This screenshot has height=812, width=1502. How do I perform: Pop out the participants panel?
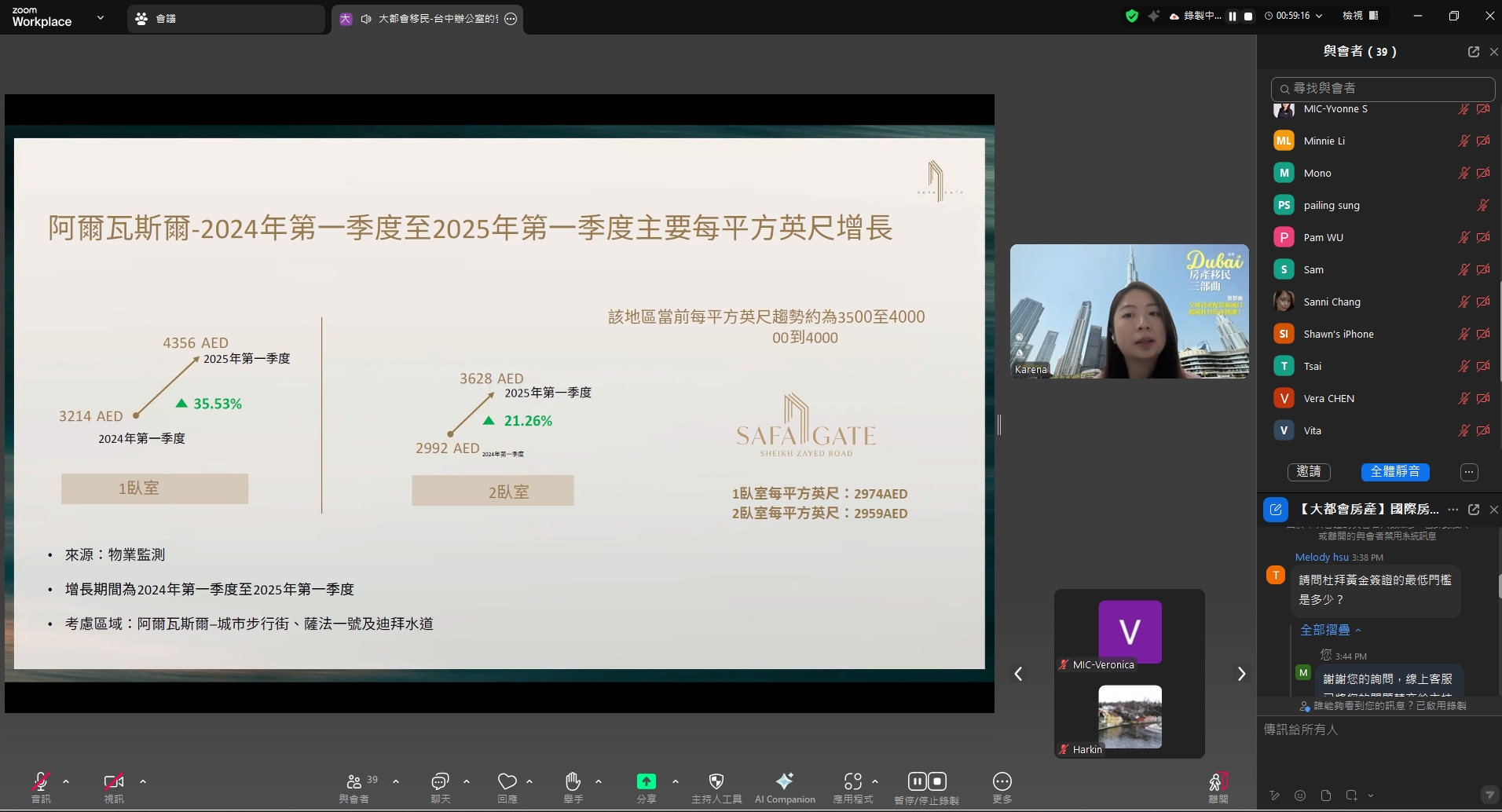click(1473, 52)
